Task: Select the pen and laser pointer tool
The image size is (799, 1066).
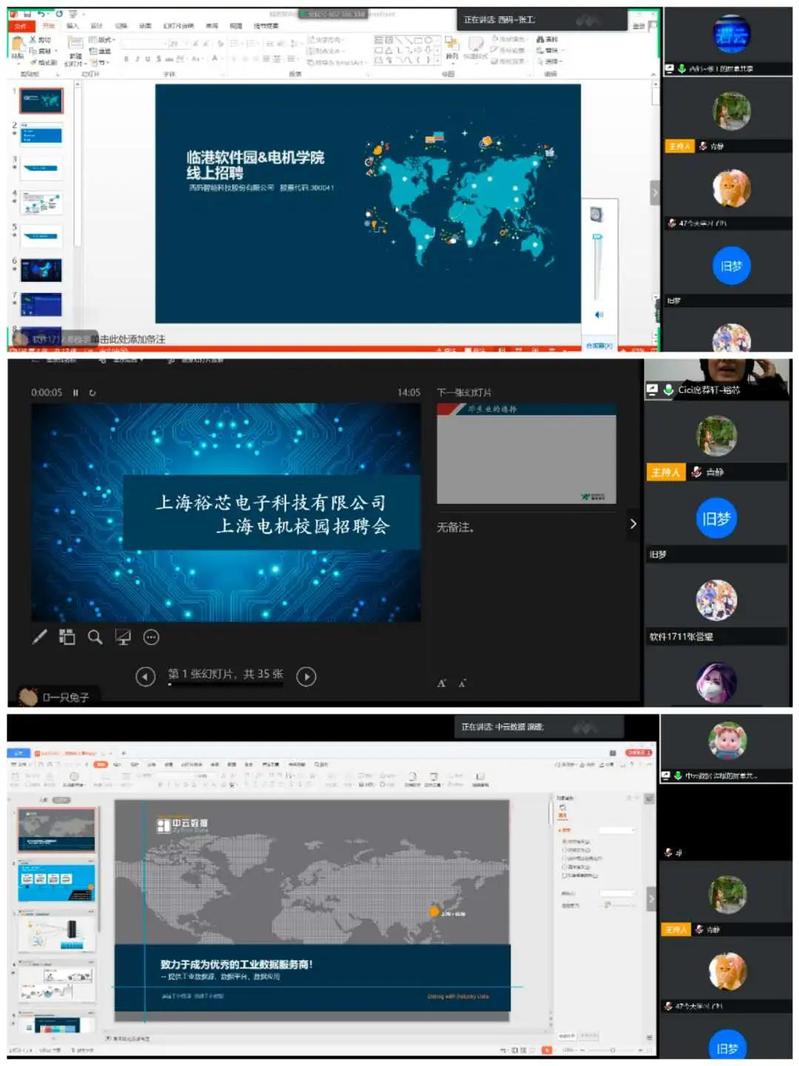Action: coord(40,637)
